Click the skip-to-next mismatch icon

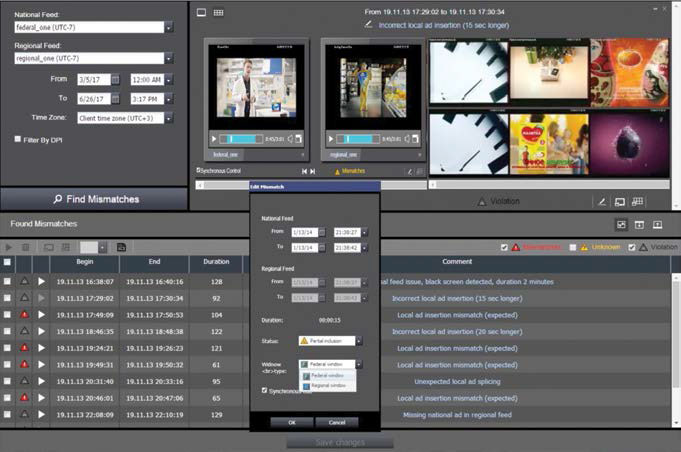click(312, 171)
